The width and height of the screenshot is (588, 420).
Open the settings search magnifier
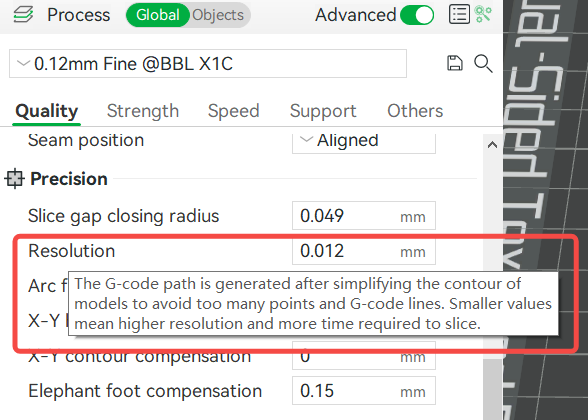pos(483,63)
